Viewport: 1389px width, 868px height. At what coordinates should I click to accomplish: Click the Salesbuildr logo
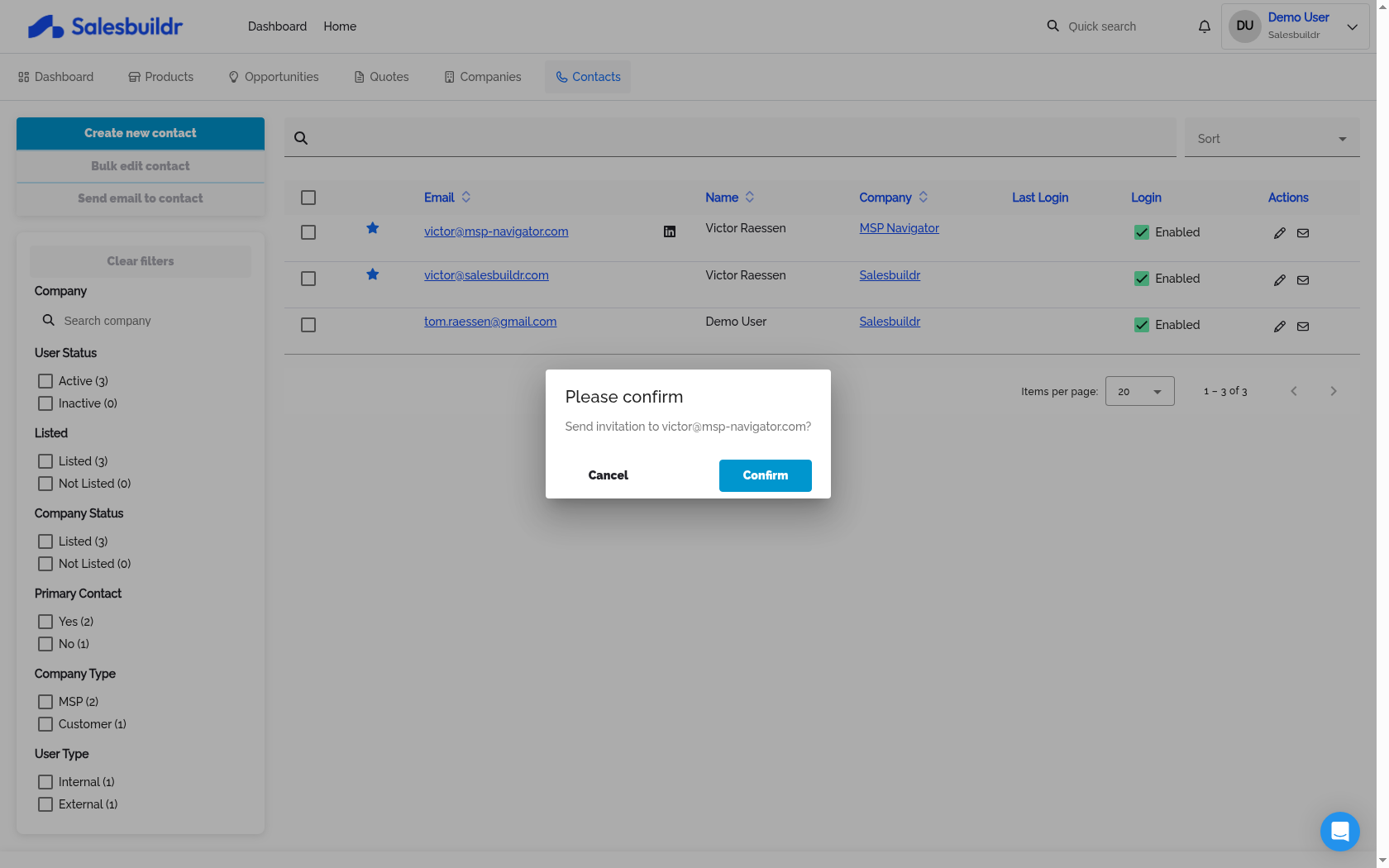(105, 26)
